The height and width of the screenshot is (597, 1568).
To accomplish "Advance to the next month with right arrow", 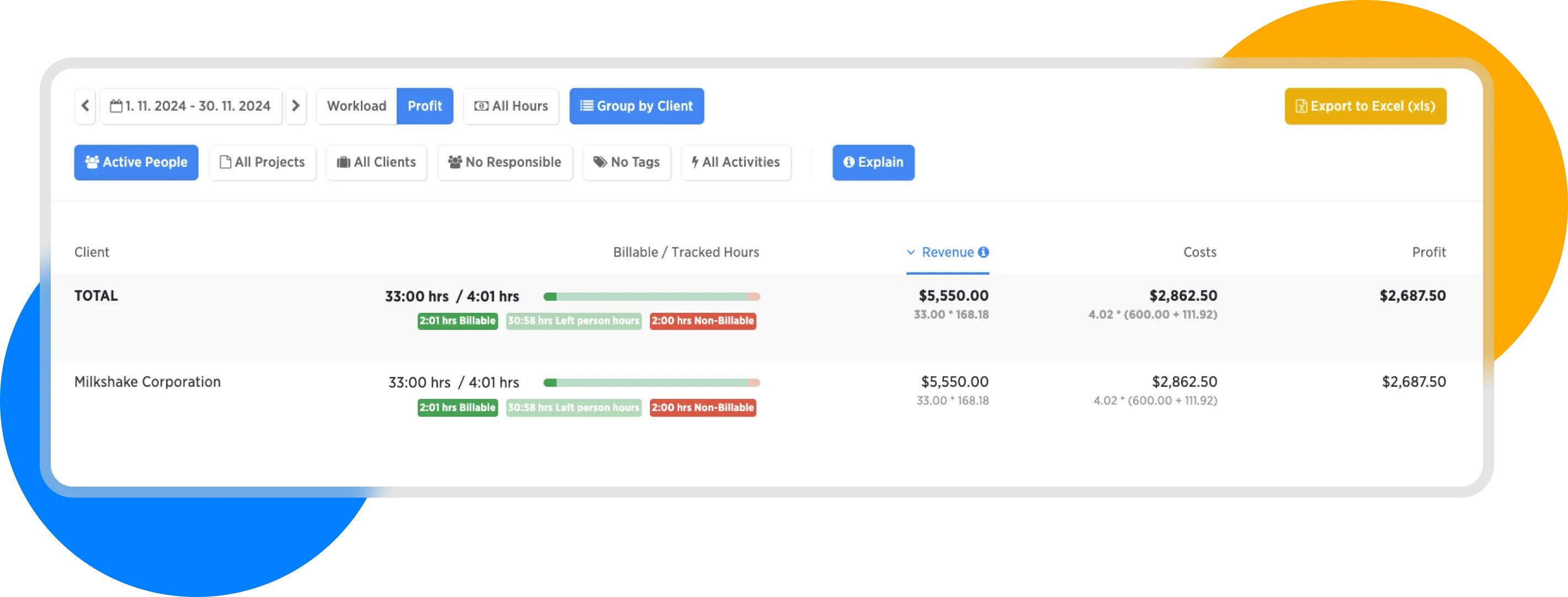I will 296,106.
